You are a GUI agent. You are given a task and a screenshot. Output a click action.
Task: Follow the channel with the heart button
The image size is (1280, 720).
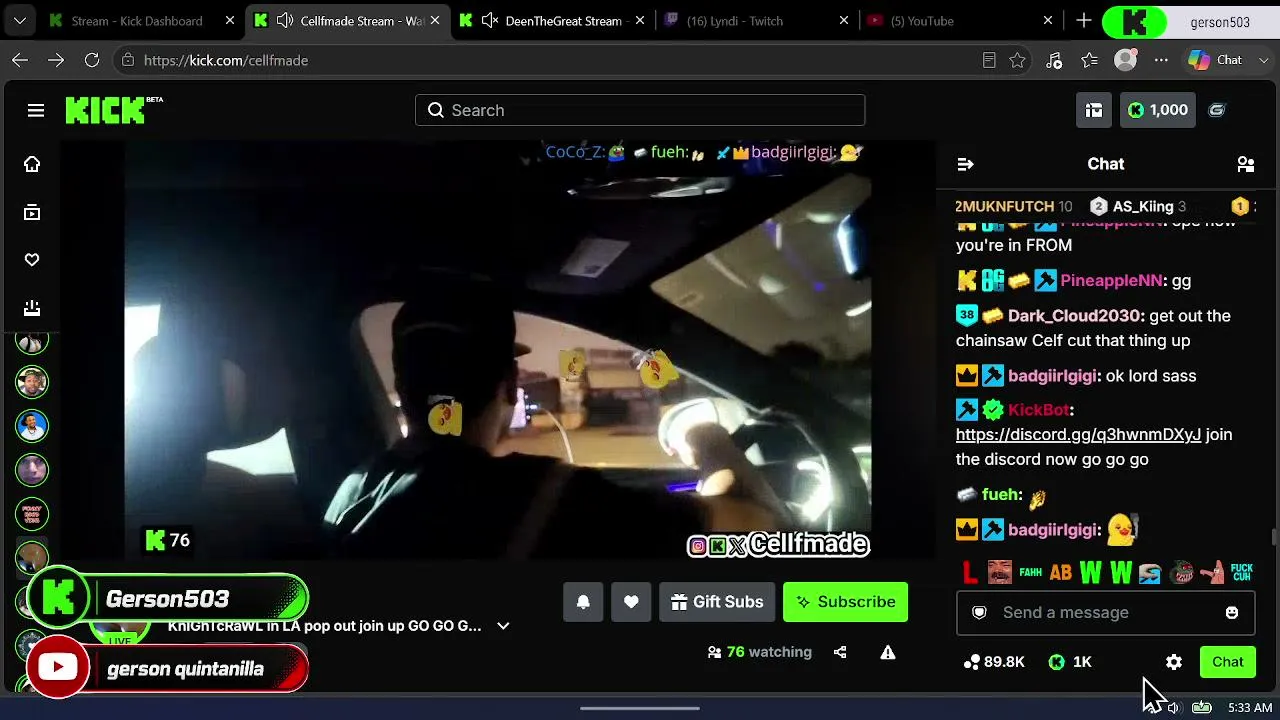click(631, 602)
